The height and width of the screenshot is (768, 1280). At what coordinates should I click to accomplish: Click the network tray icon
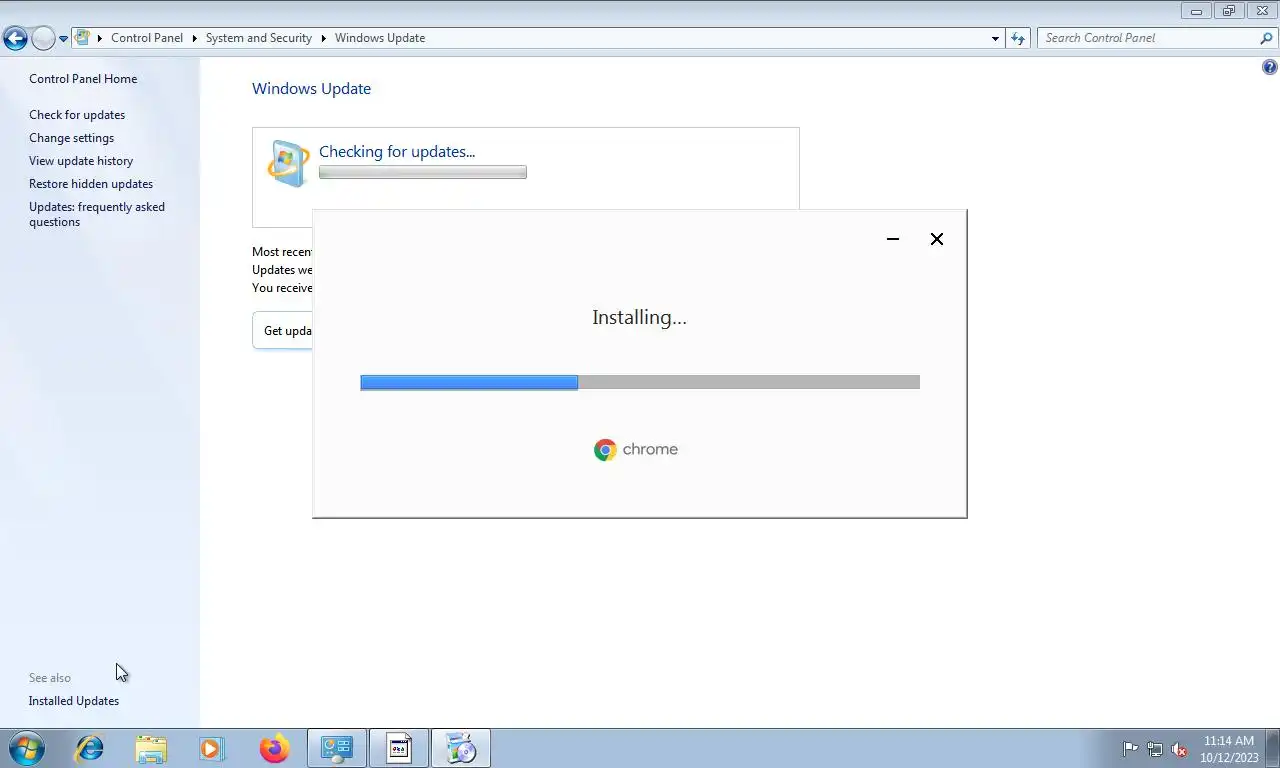click(x=1155, y=749)
